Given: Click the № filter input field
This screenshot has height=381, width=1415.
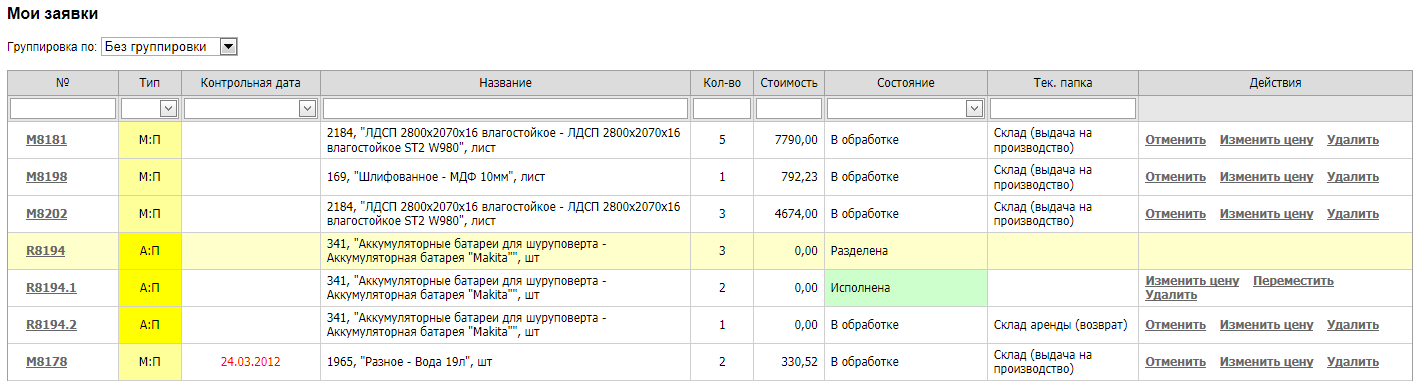Looking at the screenshot, I should tap(63, 108).
